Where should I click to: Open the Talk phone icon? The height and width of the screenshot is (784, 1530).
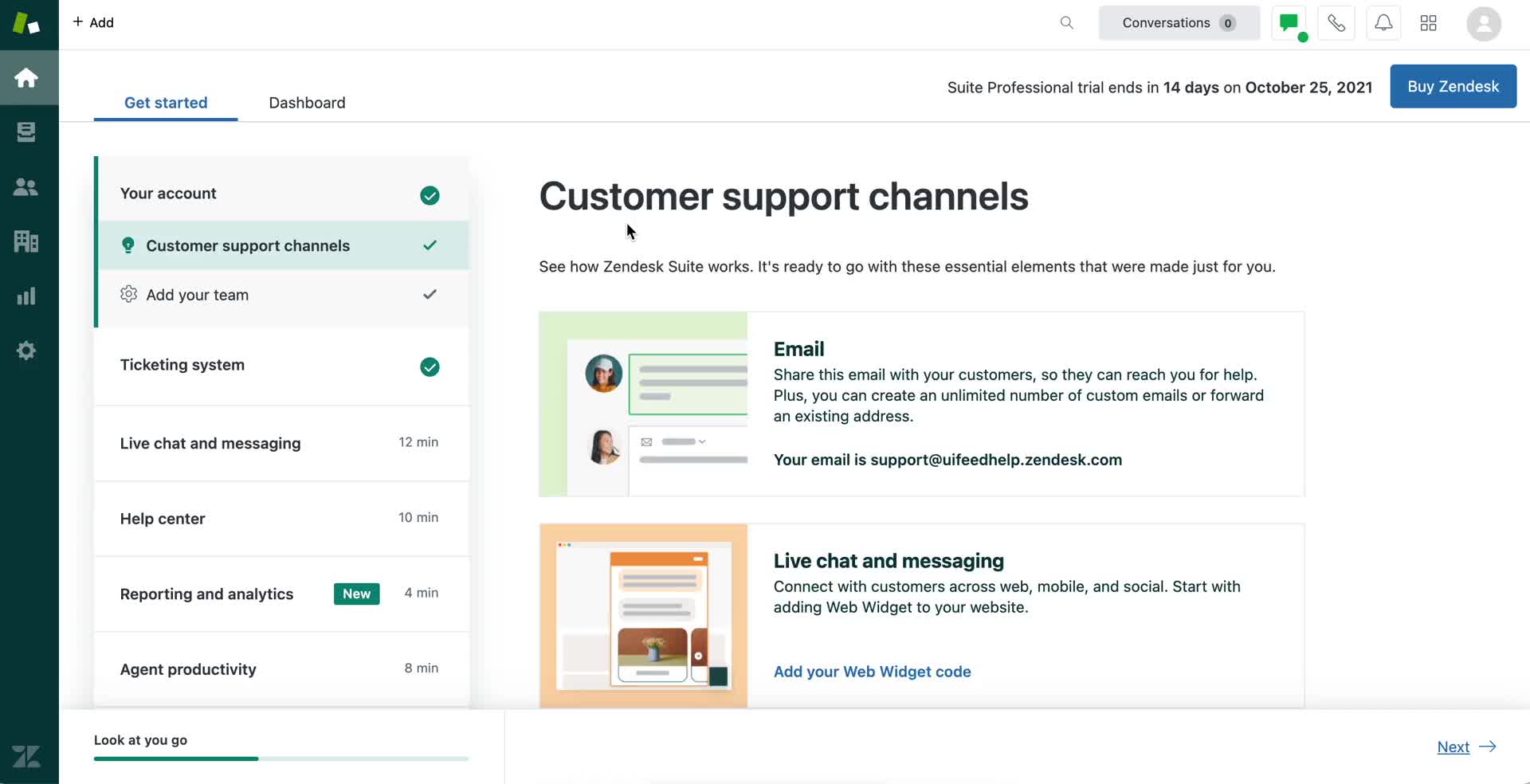(1336, 23)
